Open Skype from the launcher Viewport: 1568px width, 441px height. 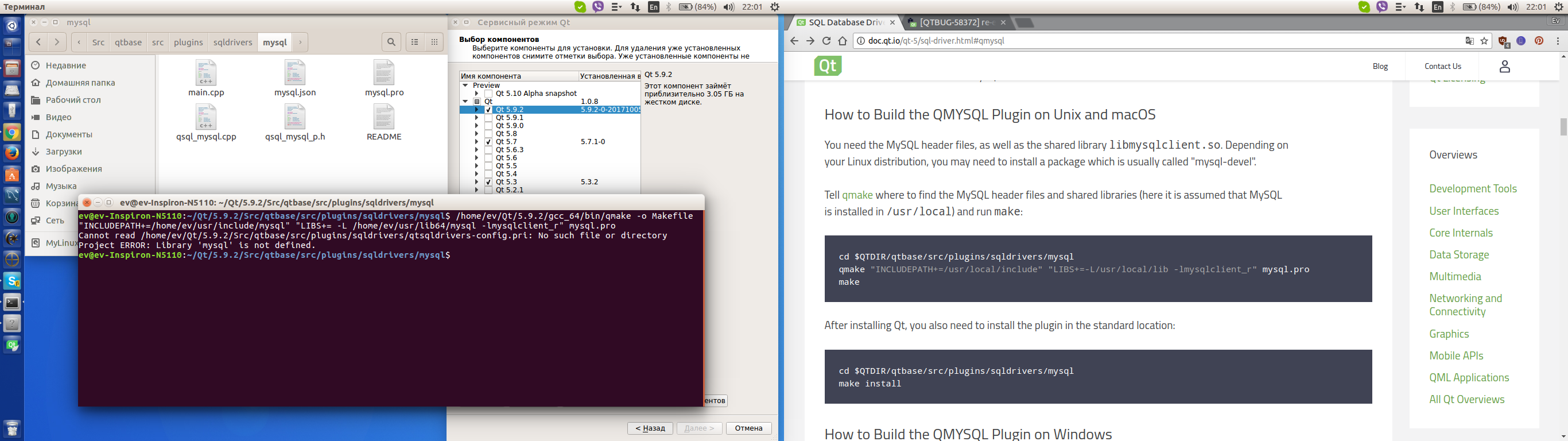coord(11,281)
